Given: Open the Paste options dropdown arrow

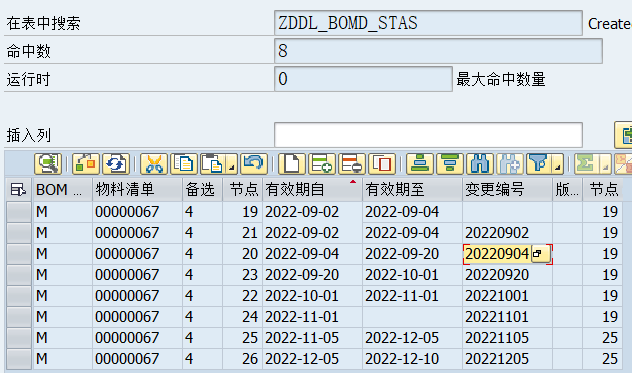Looking at the screenshot, I should pos(232,164).
